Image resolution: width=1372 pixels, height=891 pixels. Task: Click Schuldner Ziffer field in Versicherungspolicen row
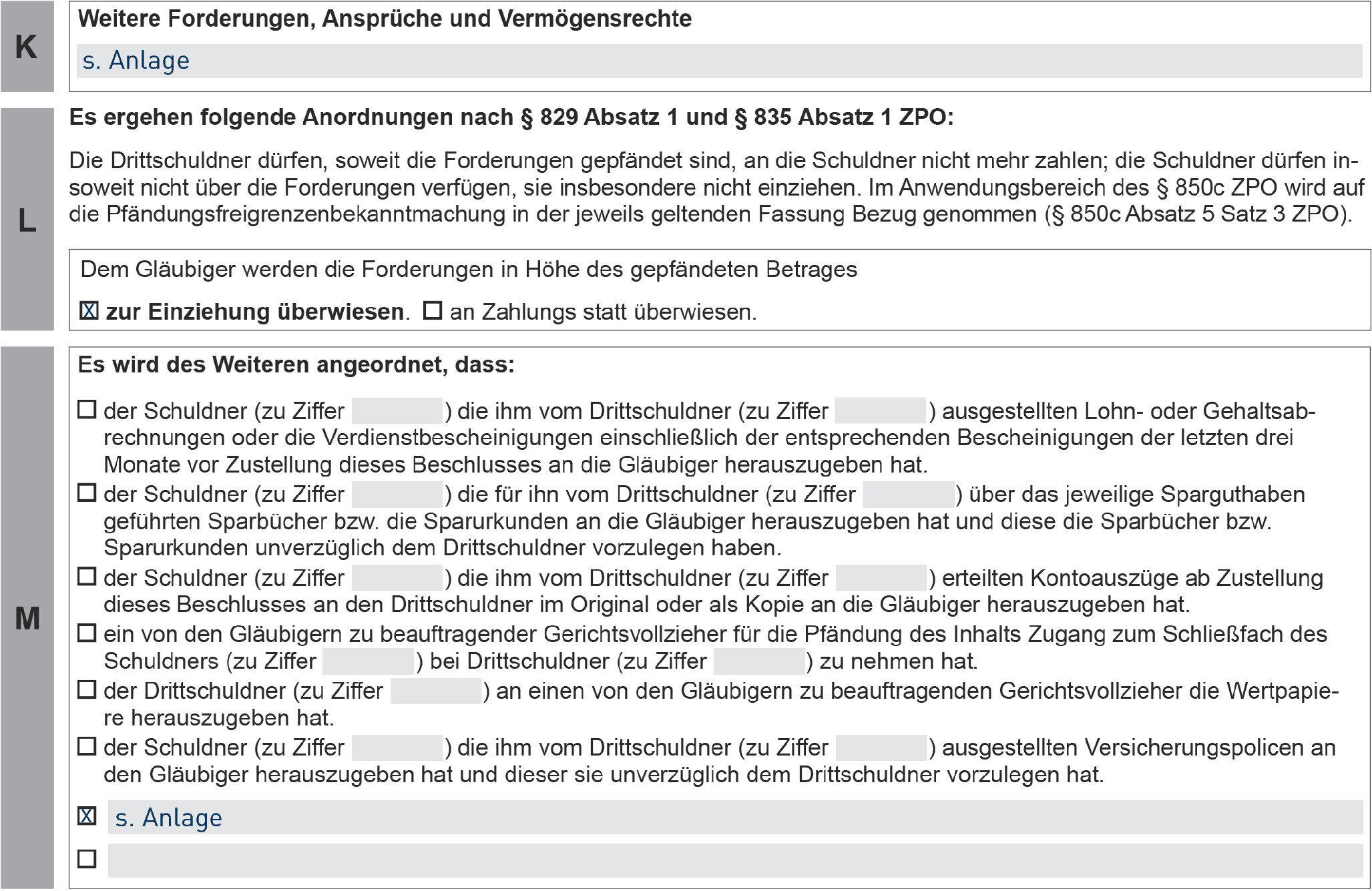[397, 748]
